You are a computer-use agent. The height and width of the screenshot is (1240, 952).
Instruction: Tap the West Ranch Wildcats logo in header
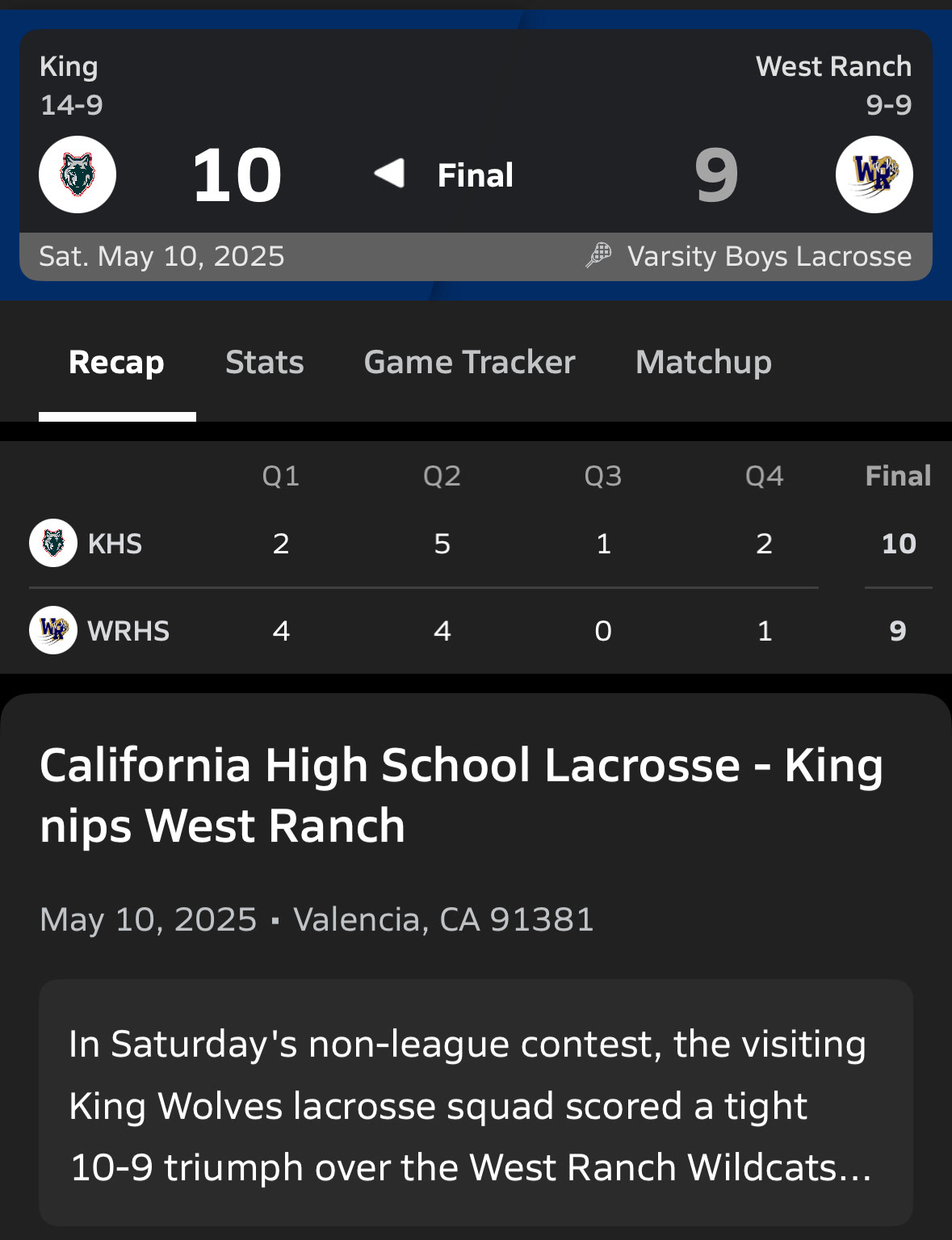(x=874, y=174)
